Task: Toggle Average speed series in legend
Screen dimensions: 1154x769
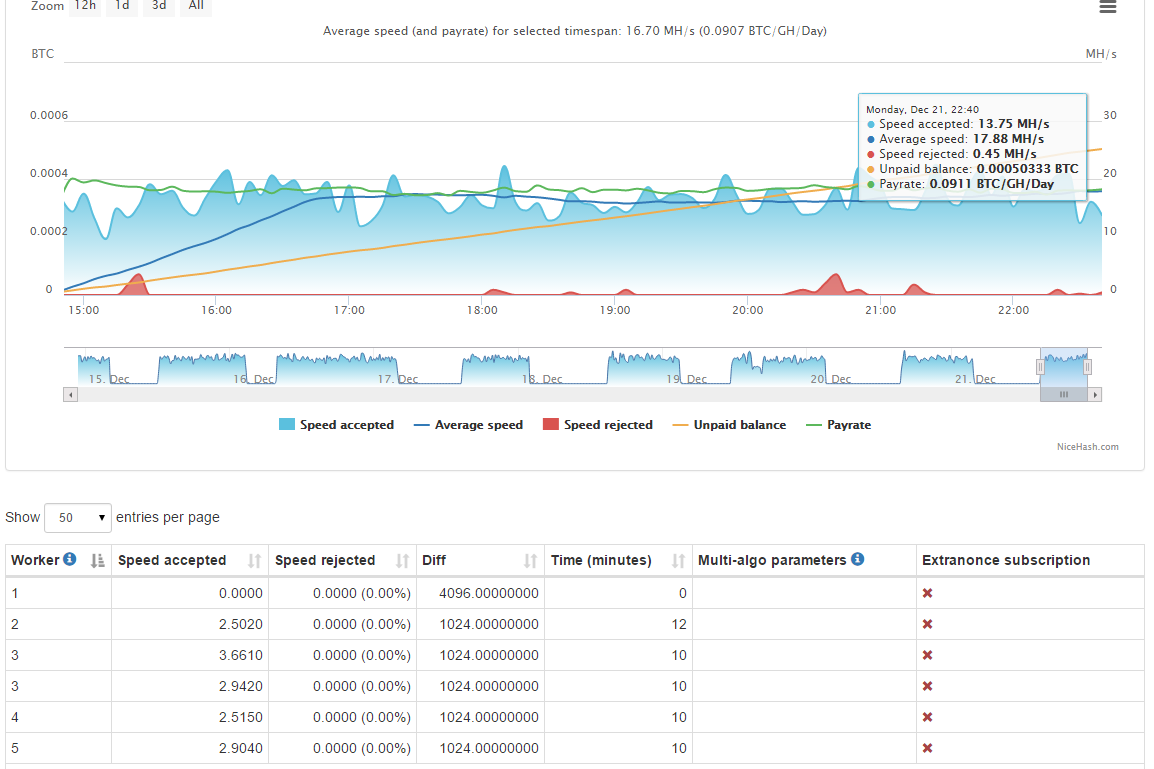Action: 468,425
